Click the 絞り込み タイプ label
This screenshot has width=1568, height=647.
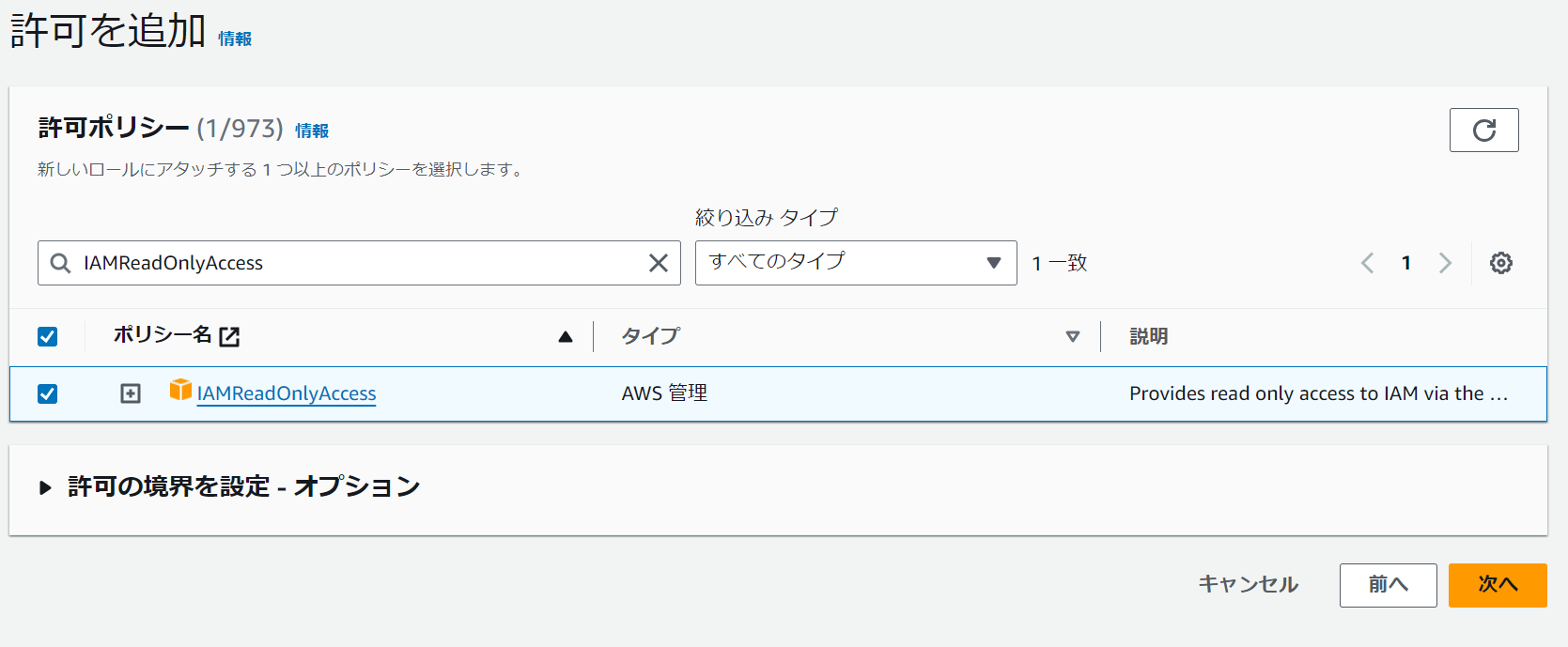[x=766, y=218]
